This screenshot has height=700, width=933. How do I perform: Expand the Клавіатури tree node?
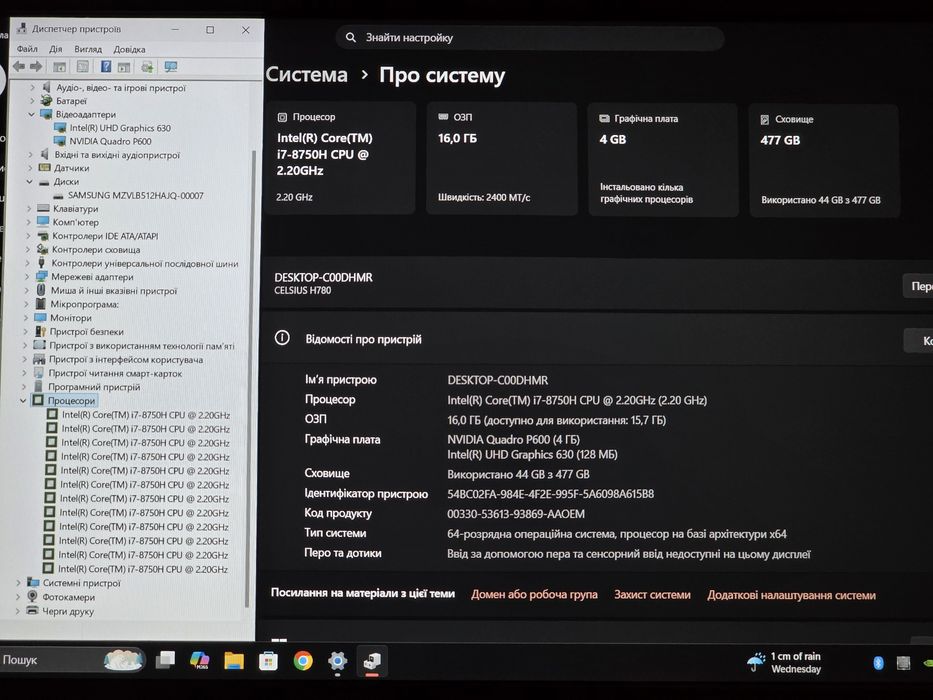coord(29,209)
